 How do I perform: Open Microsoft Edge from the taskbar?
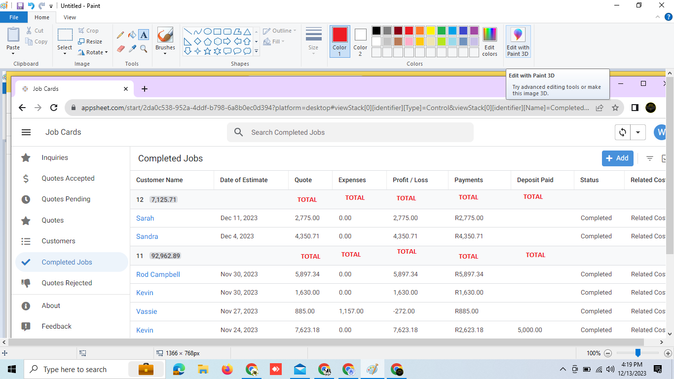tap(178, 369)
